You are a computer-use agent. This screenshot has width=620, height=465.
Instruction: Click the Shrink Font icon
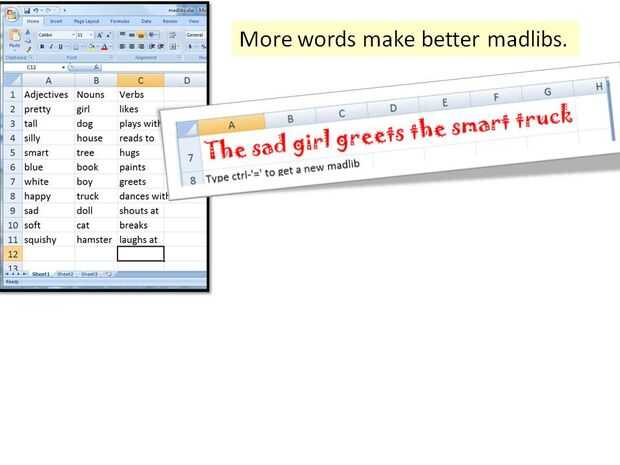(x=108, y=35)
